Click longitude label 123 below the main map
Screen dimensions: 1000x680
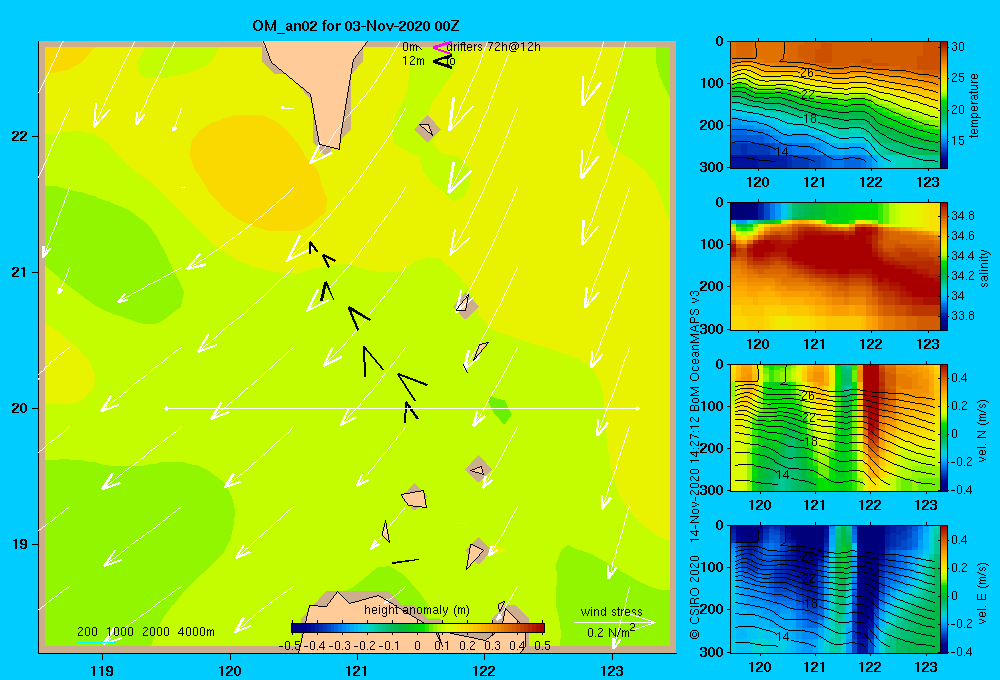click(x=612, y=671)
